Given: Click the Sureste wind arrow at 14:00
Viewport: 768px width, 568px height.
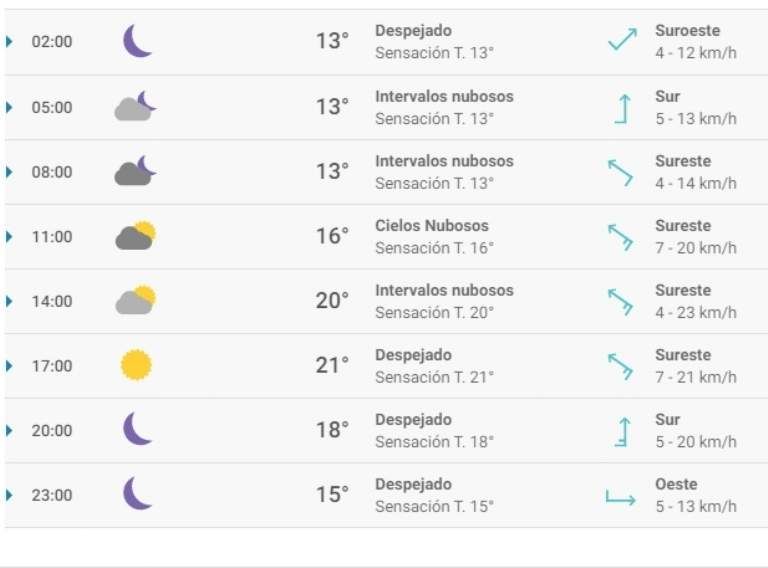Looking at the screenshot, I should [621, 301].
